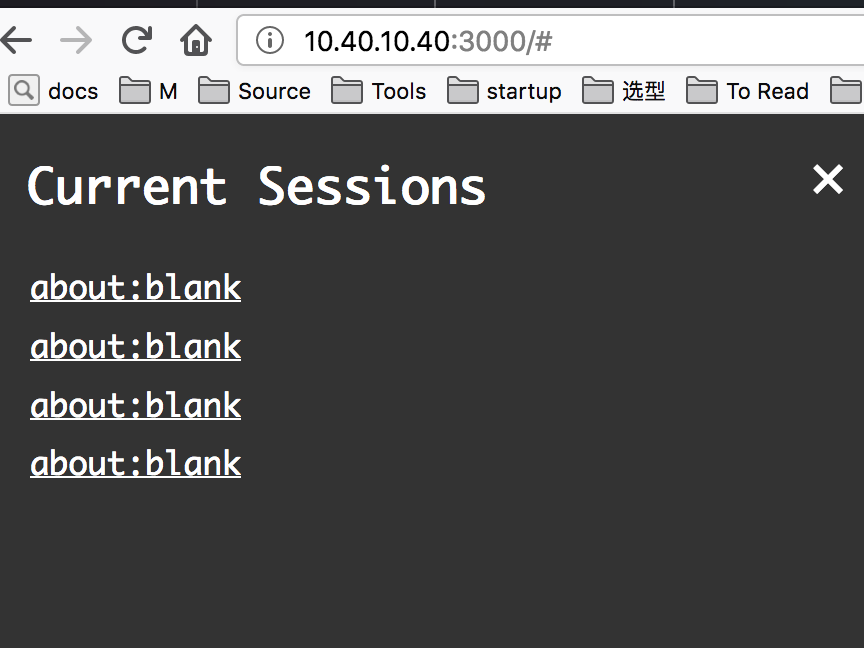The height and width of the screenshot is (648, 864).
Task: Reload the current page
Action: [x=137, y=40]
